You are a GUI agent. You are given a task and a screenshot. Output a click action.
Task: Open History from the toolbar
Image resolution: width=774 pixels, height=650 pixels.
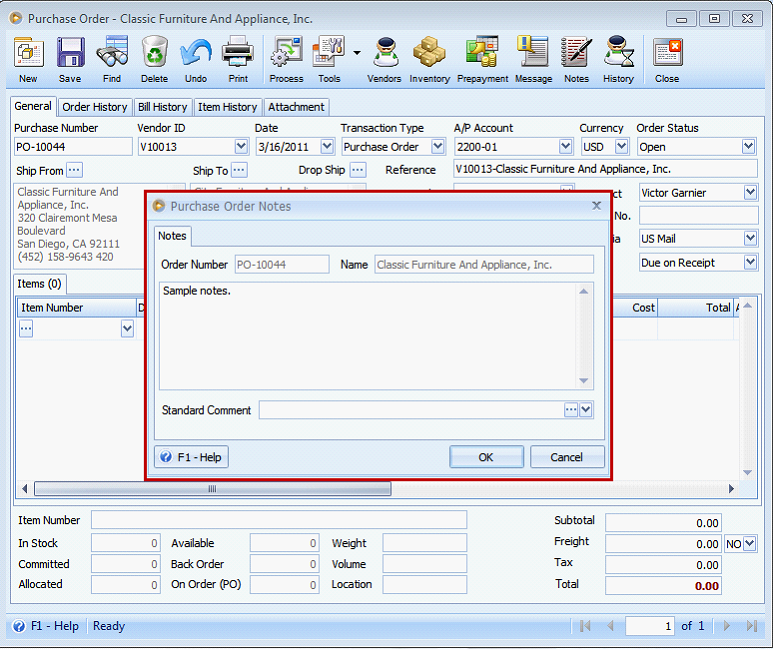pos(619,59)
